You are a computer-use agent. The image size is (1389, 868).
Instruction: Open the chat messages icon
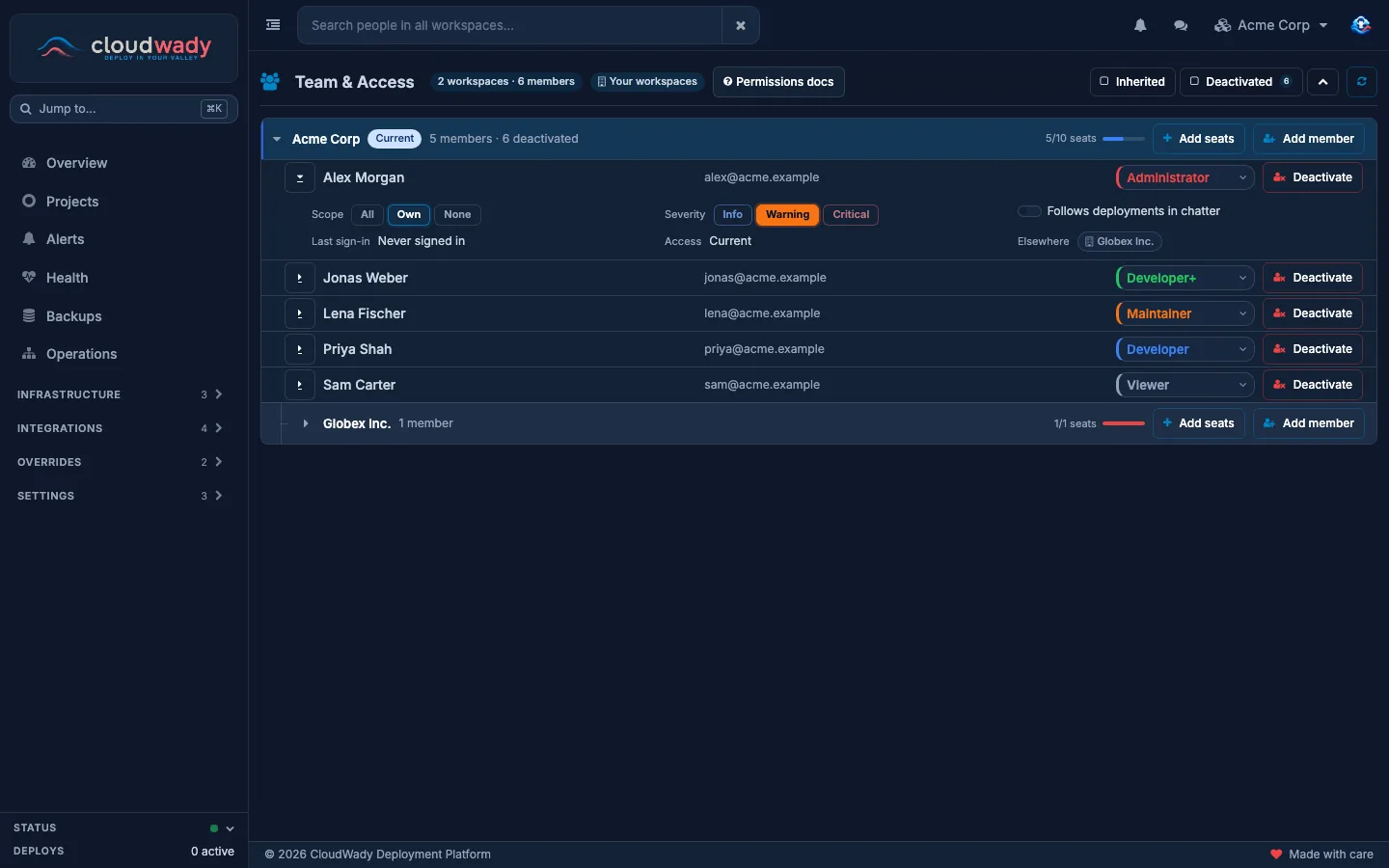pyautogui.click(x=1181, y=25)
